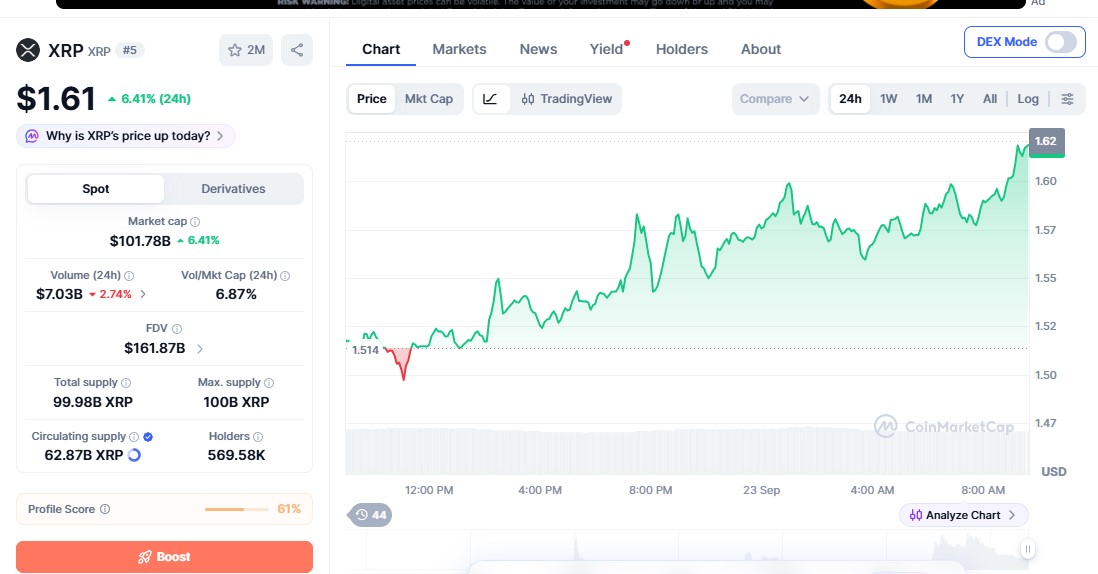Add XRP to watchlist via star
This screenshot has height=574, width=1098.
click(x=246, y=50)
